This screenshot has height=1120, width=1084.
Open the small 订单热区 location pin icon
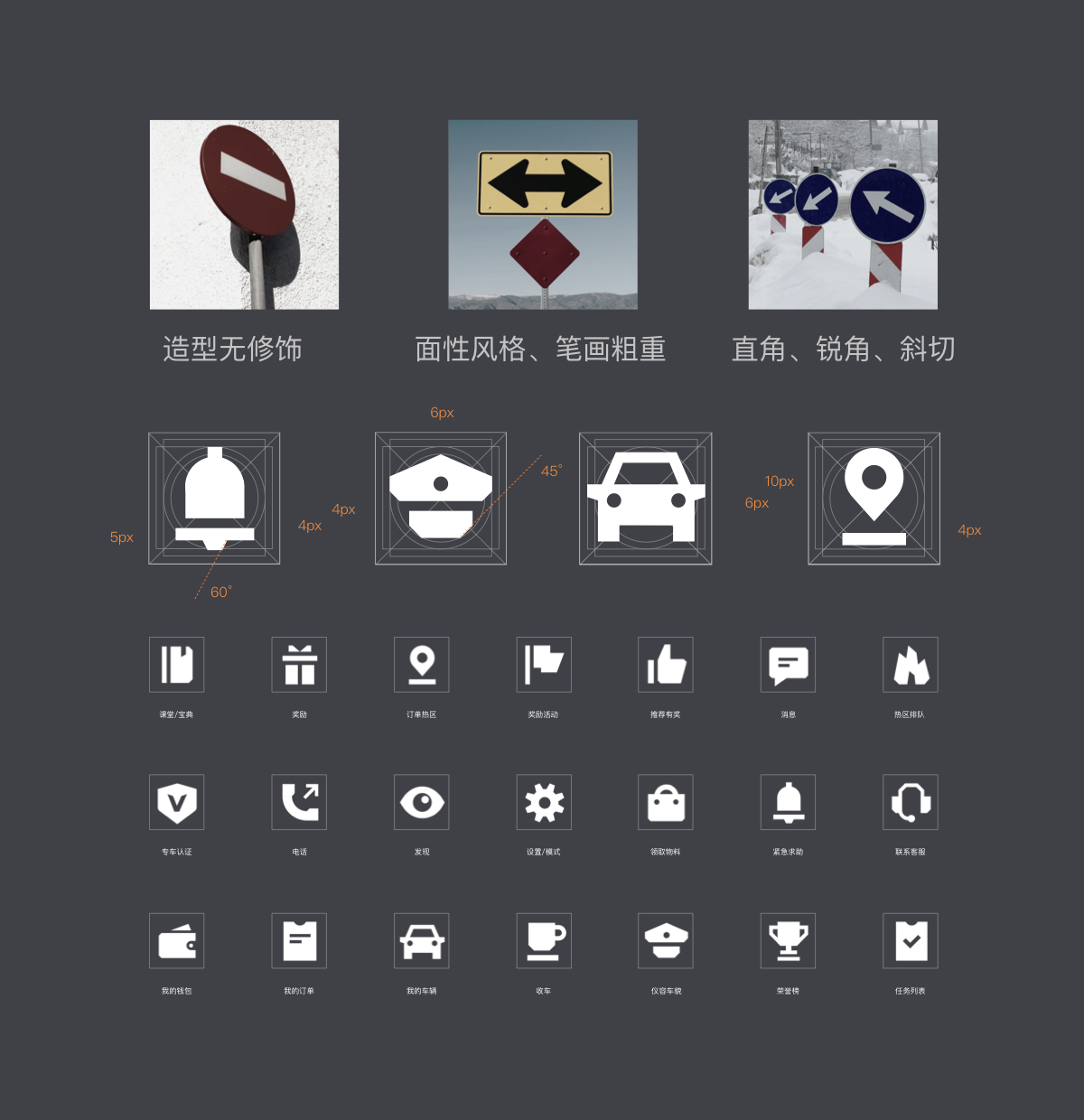(422, 665)
